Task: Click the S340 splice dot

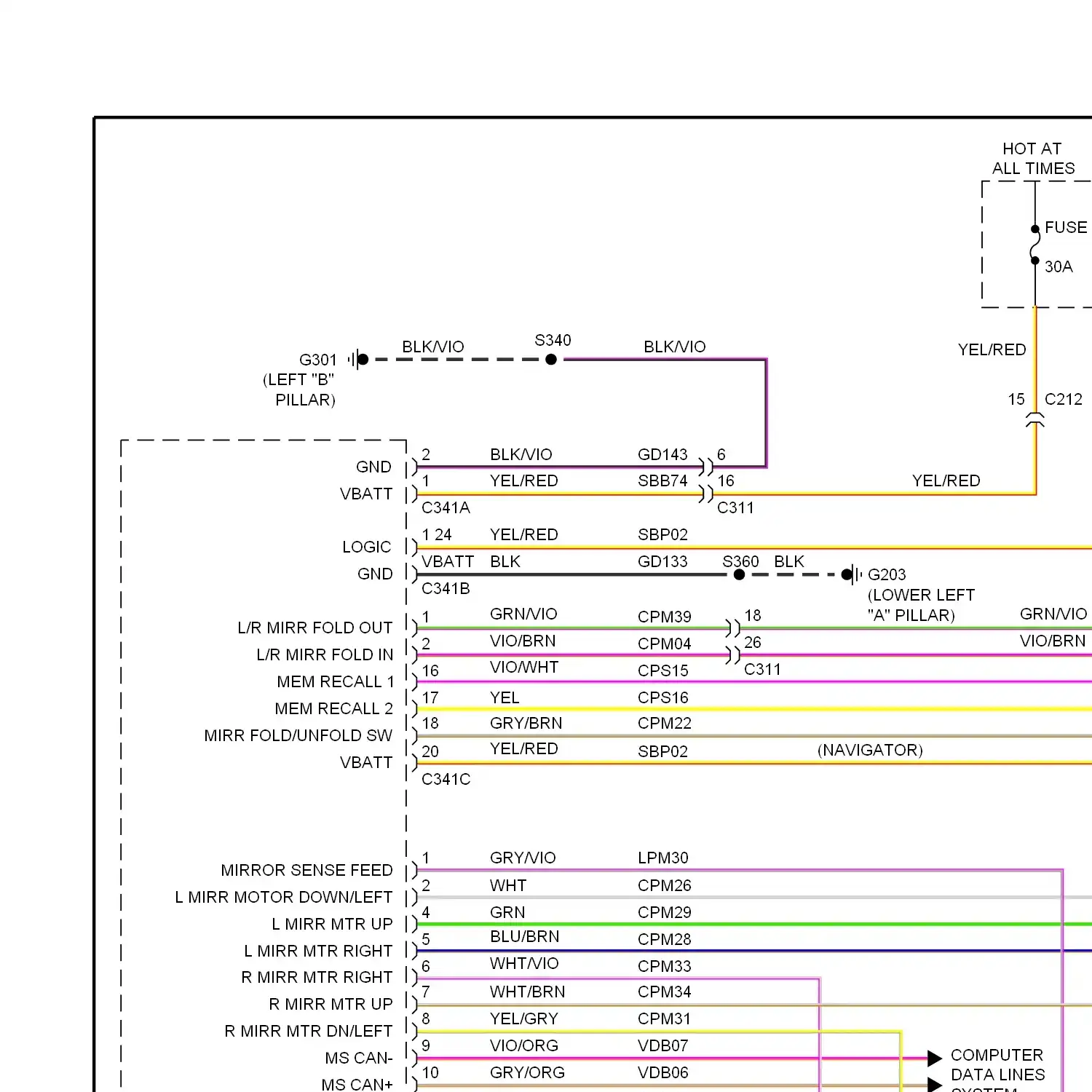Action: click(x=551, y=359)
